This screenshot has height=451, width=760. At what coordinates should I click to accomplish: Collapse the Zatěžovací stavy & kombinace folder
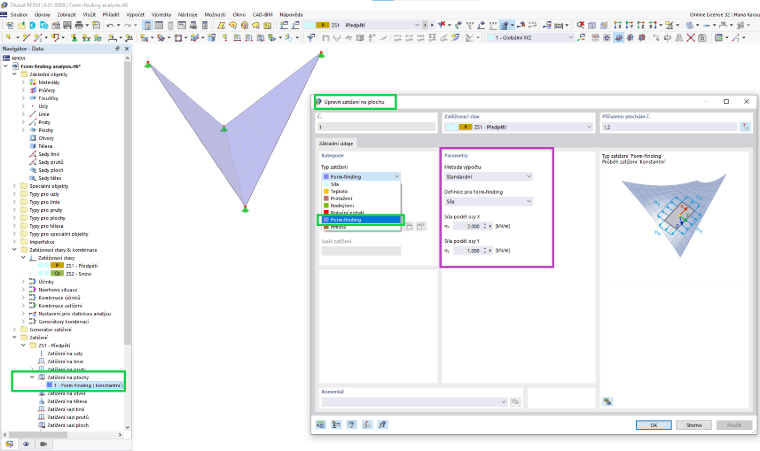click(14, 250)
